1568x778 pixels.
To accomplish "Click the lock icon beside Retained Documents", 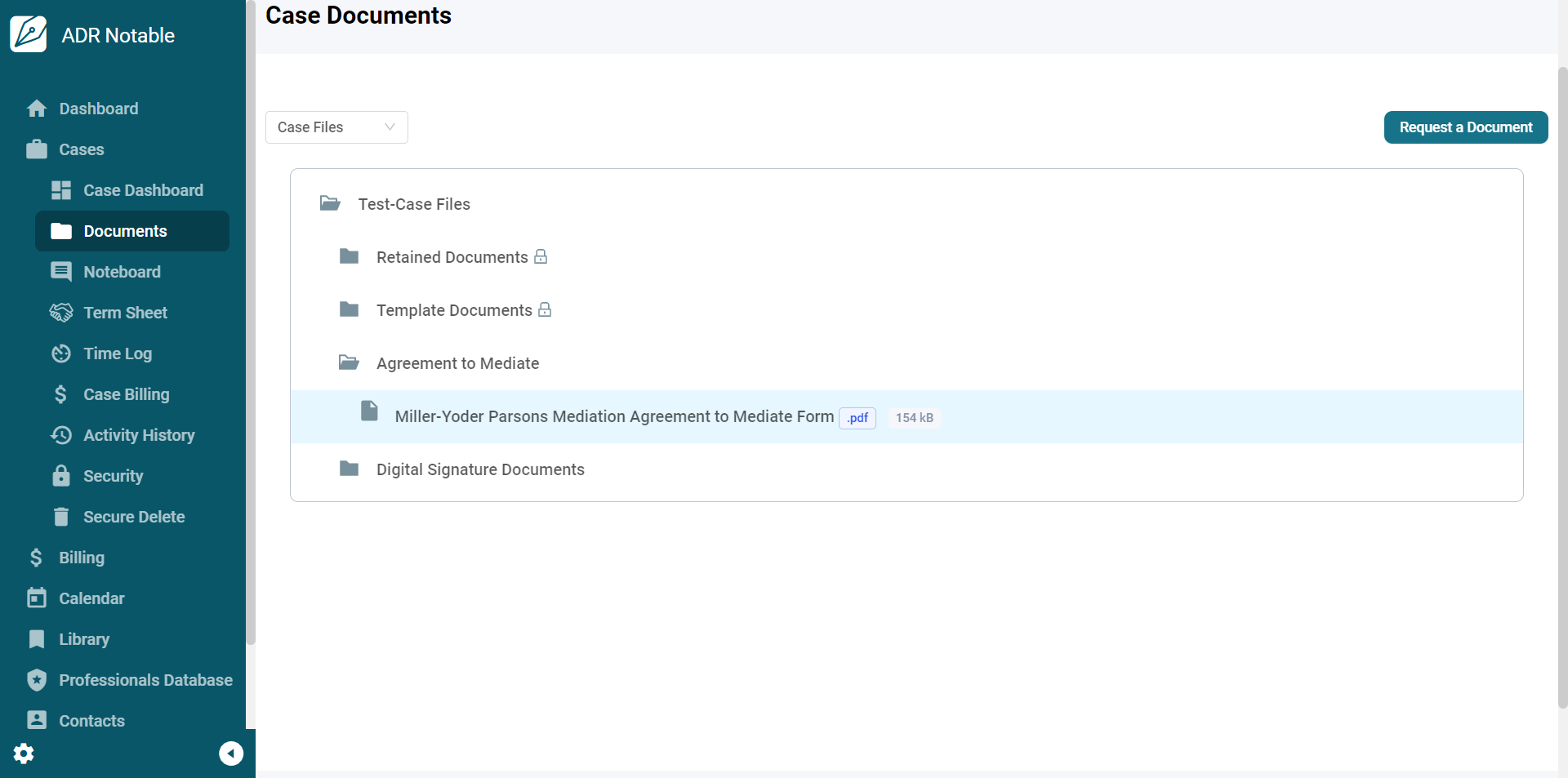I will click(541, 257).
